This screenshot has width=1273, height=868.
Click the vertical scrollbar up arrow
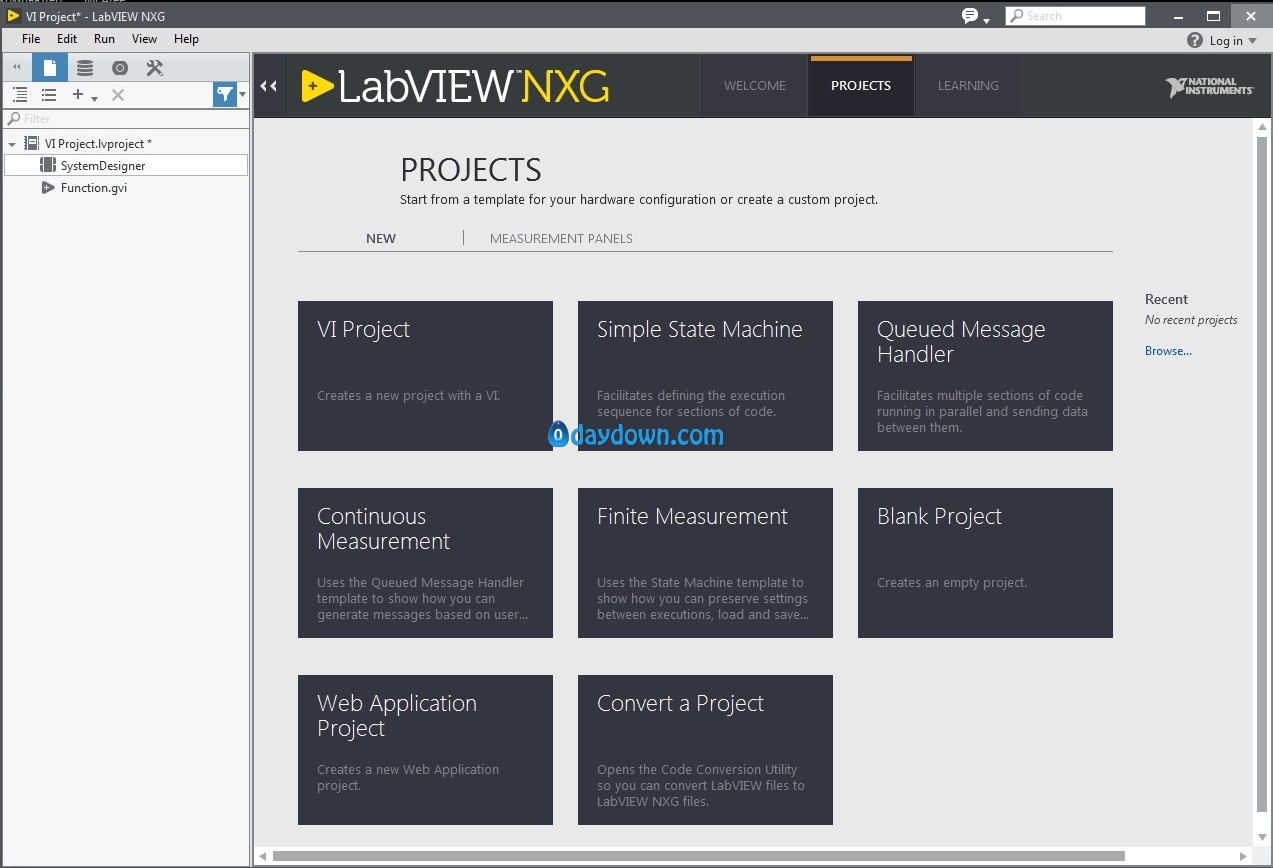(1262, 127)
